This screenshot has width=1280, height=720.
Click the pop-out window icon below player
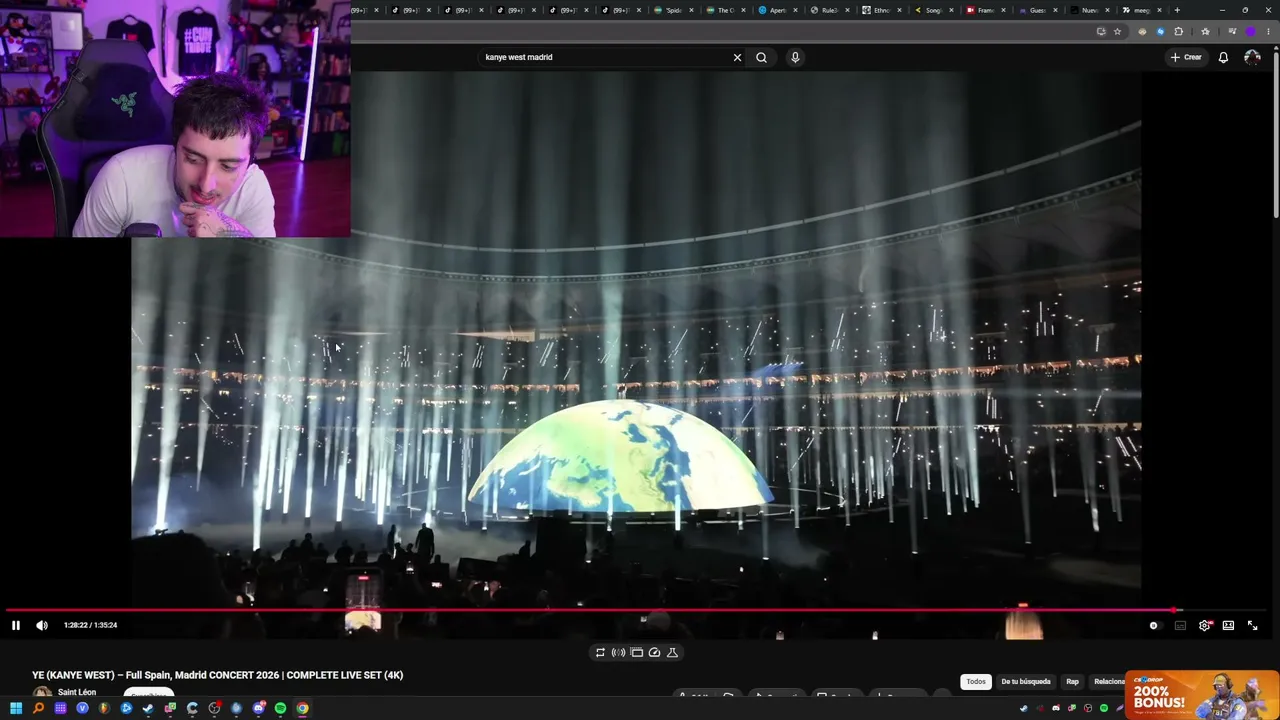pyautogui.click(x=636, y=652)
